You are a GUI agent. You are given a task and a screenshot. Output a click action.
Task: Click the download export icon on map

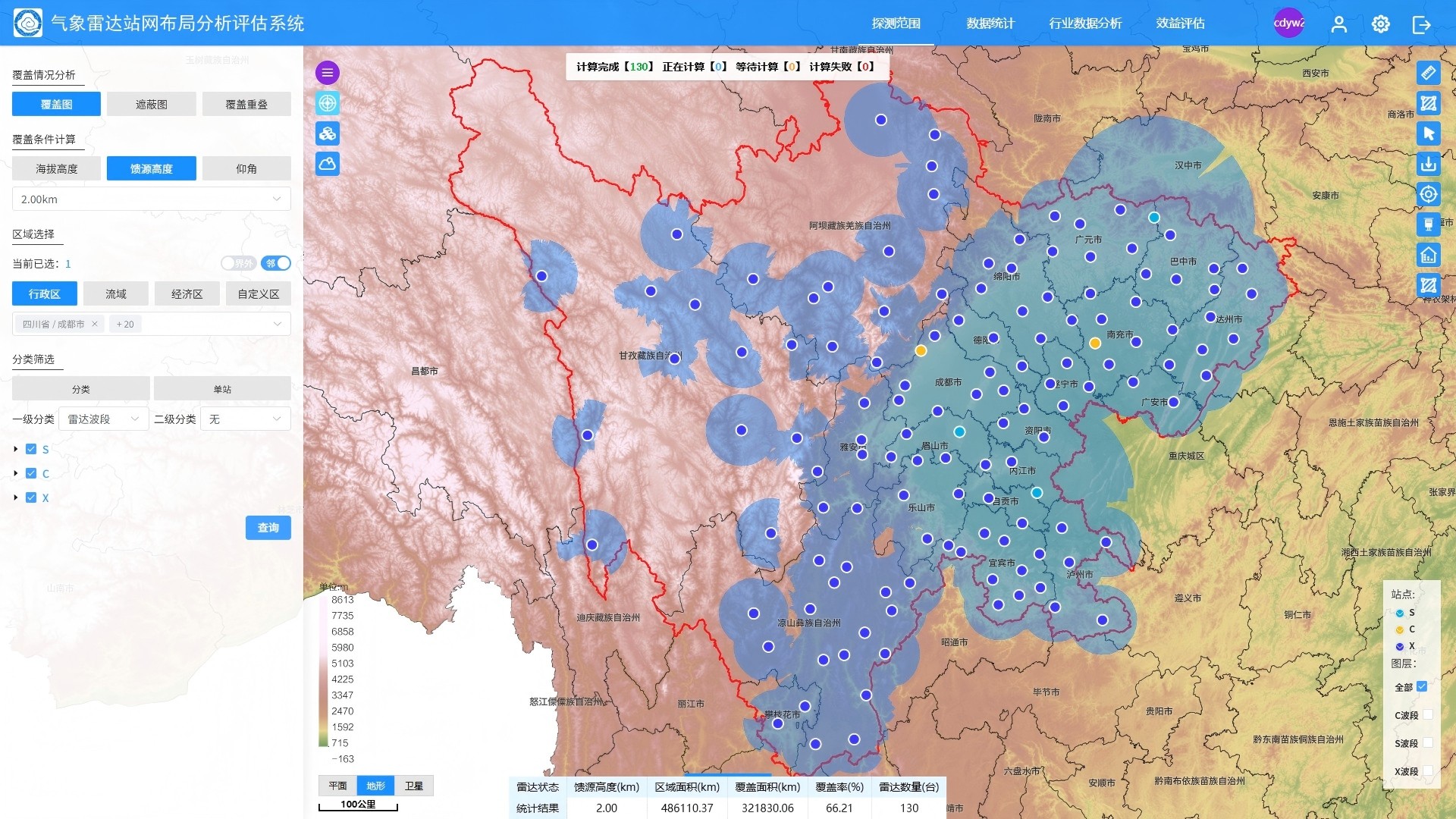click(1428, 164)
